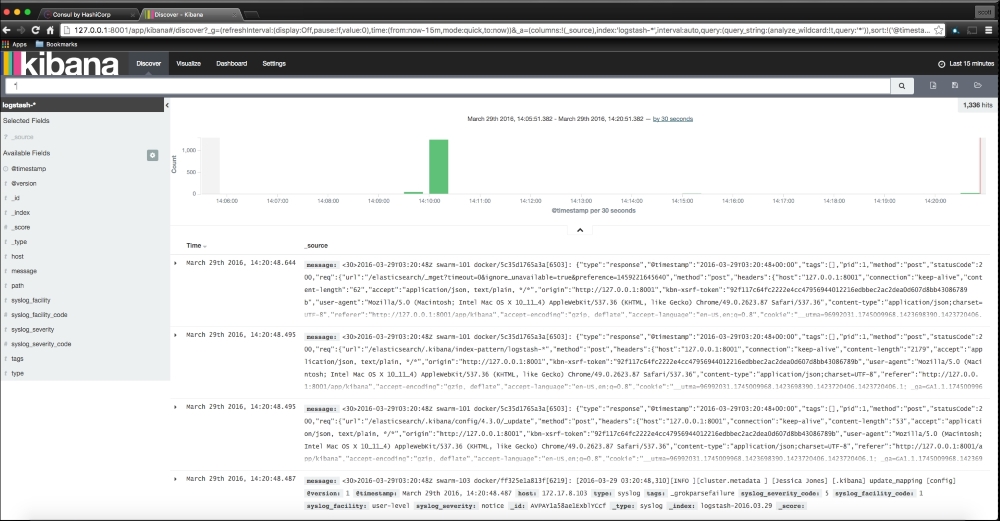Click the Save Search icon
This screenshot has height=521, width=1000.
pyautogui.click(x=955, y=87)
